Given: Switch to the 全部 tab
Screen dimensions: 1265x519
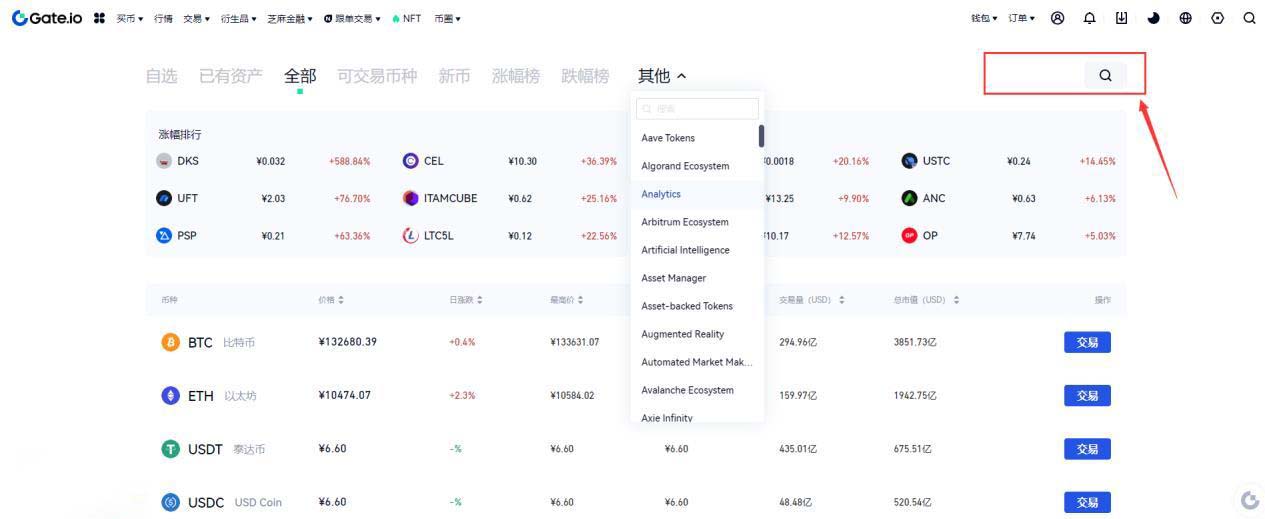Looking at the screenshot, I should pyautogui.click(x=300, y=76).
